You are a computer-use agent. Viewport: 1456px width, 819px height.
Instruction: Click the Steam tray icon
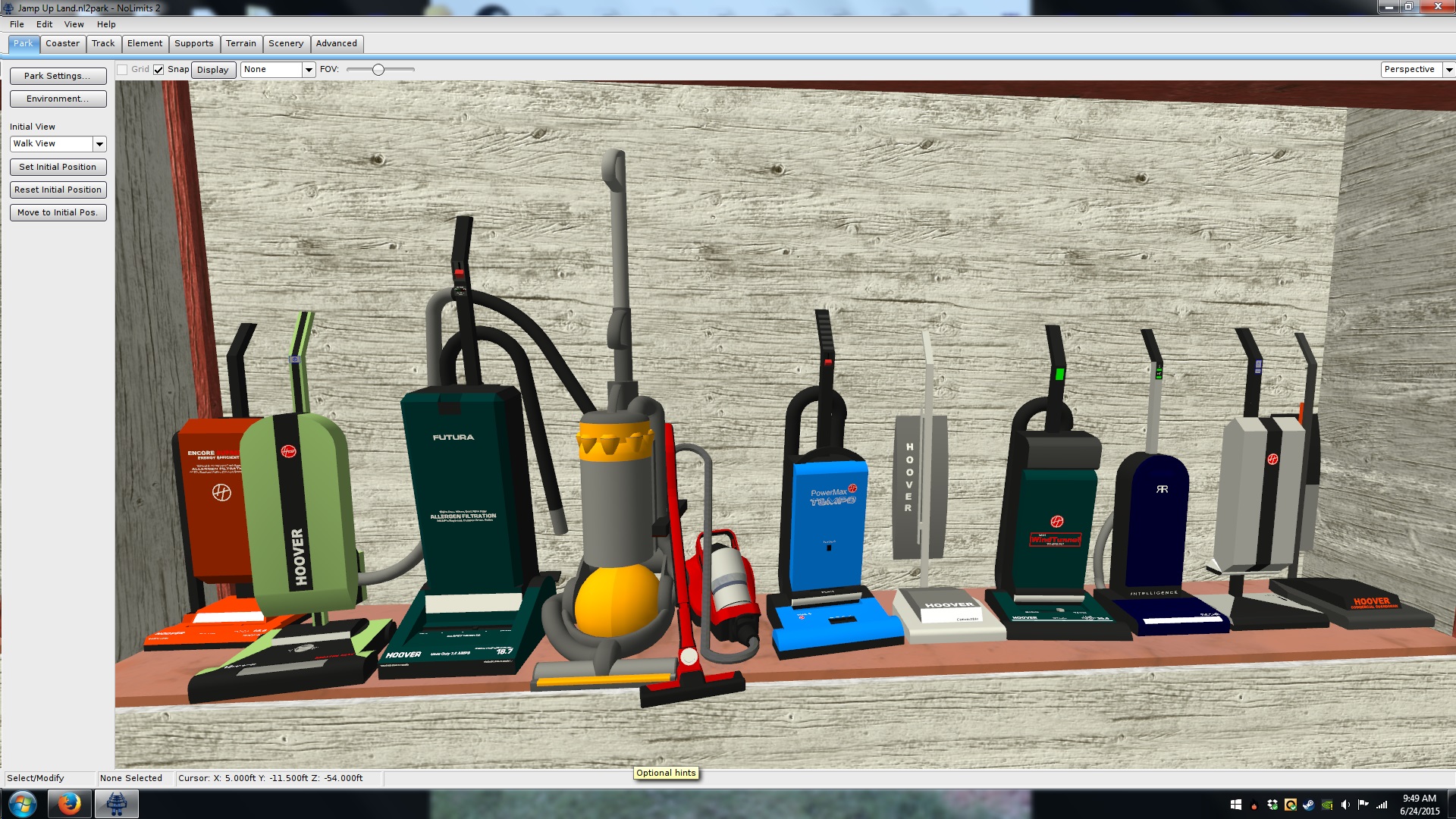[1309, 805]
